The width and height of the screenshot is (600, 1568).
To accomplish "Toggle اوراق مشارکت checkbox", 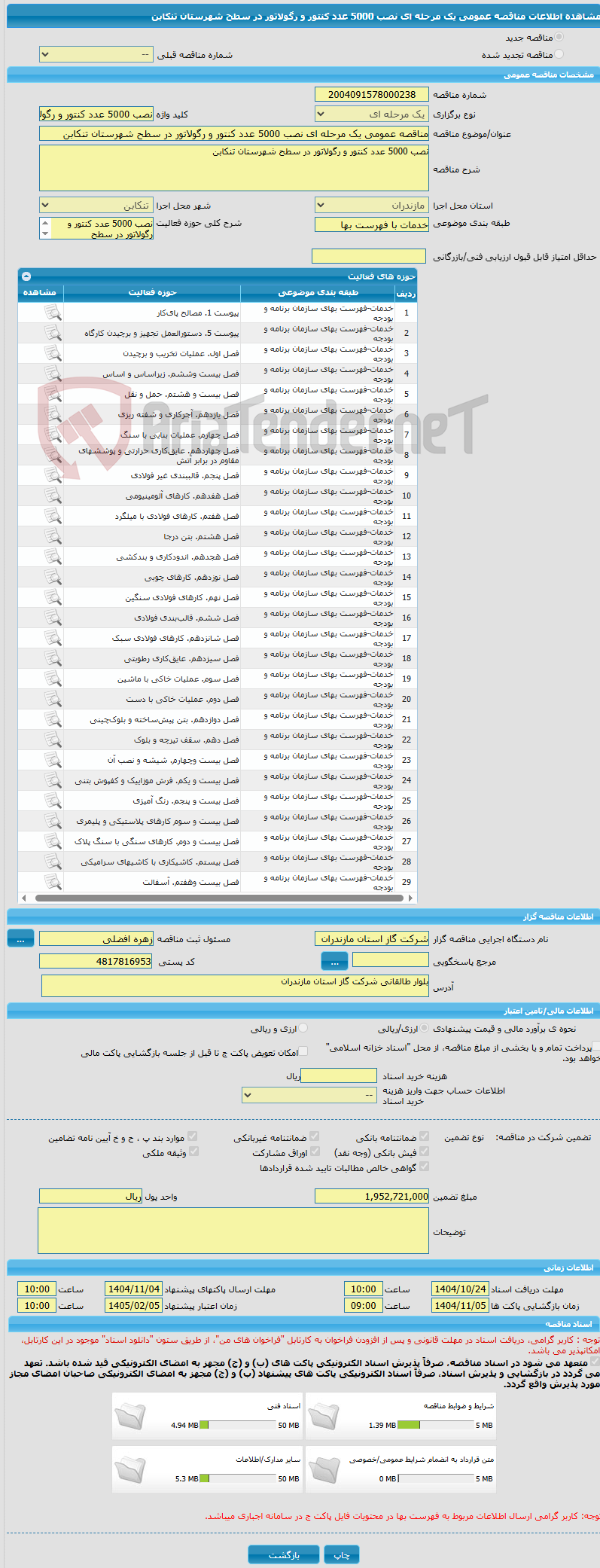I will (315, 1152).
